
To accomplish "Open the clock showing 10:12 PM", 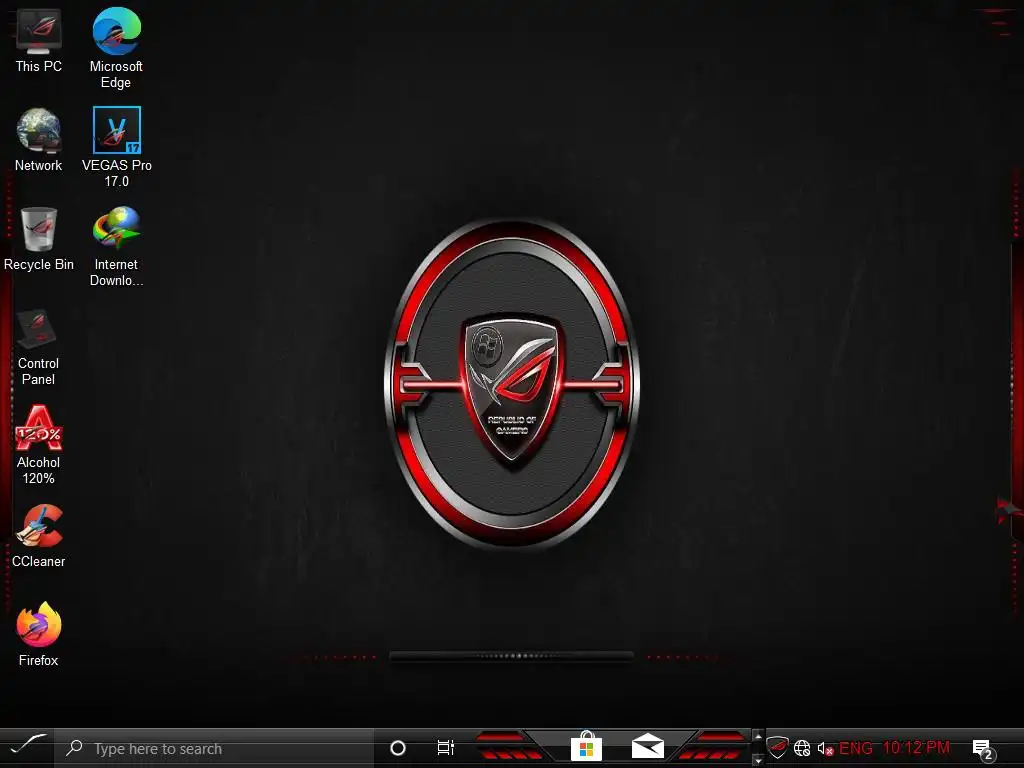I will pos(916,747).
